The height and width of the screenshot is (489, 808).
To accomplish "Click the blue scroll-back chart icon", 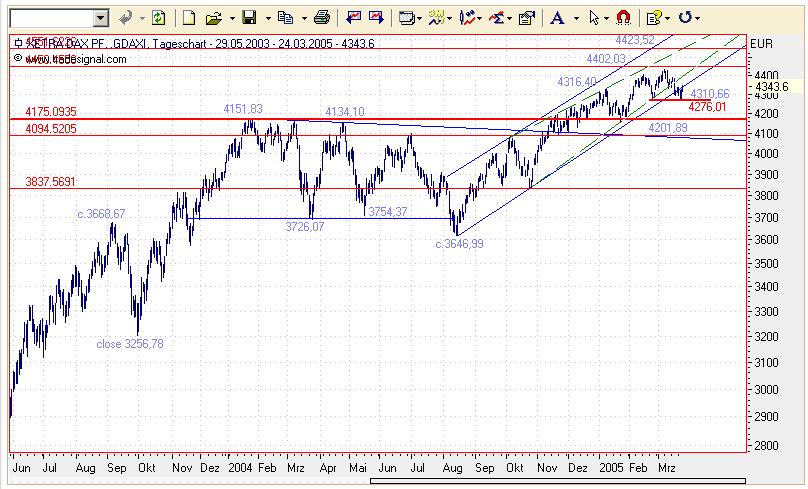I will pyautogui.click(x=354, y=19).
